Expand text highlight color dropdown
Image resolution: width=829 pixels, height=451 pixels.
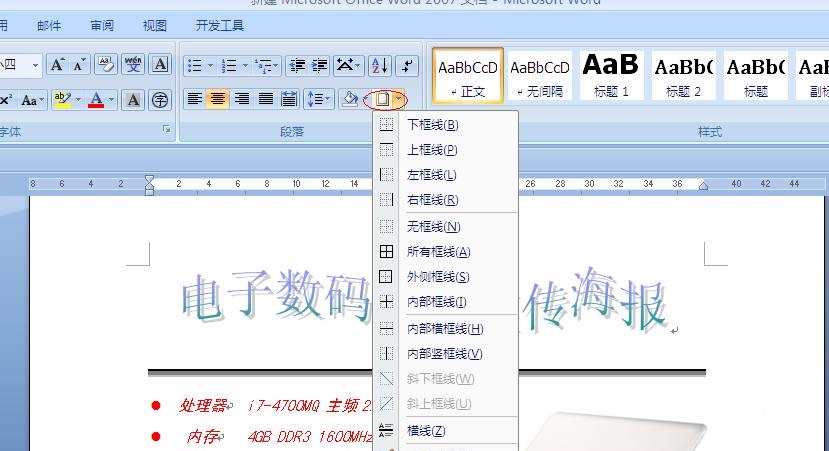coord(78,99)
